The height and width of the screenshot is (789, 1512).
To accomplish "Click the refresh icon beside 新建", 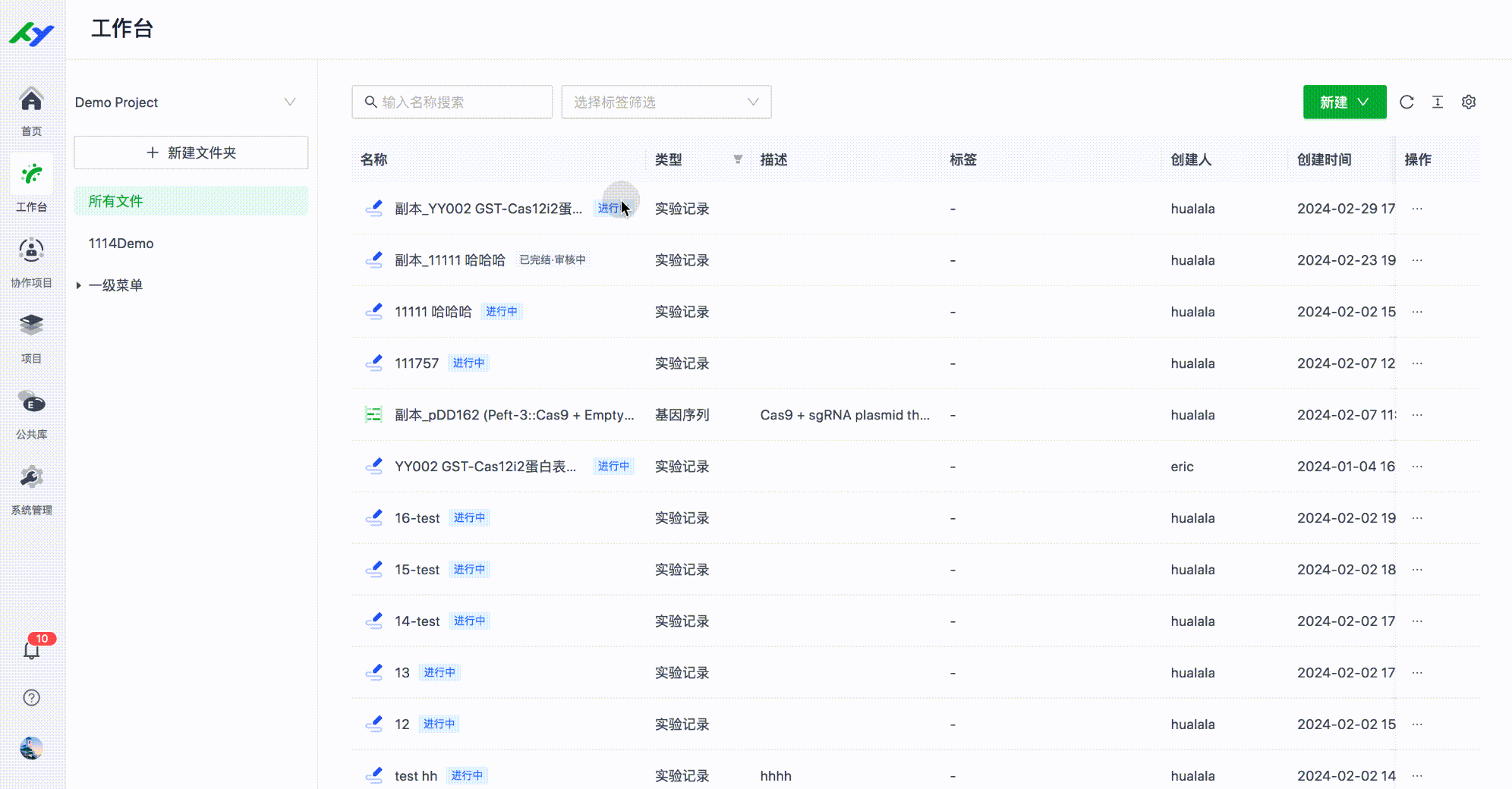I will 1406,102.
